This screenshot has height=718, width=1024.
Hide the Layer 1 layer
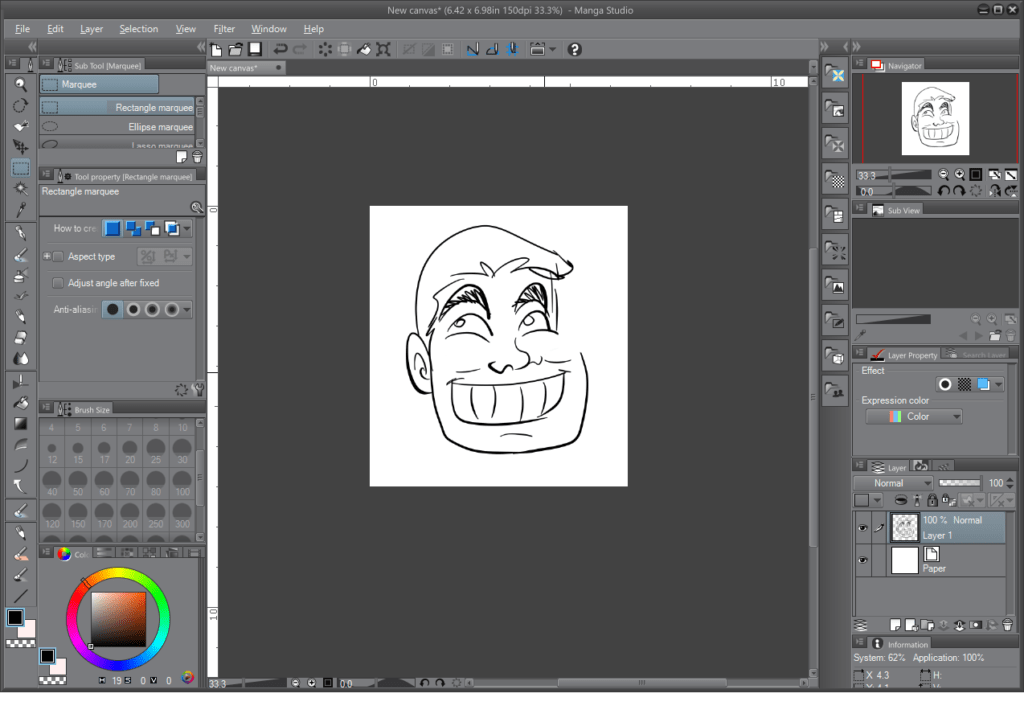click(861, 528)
